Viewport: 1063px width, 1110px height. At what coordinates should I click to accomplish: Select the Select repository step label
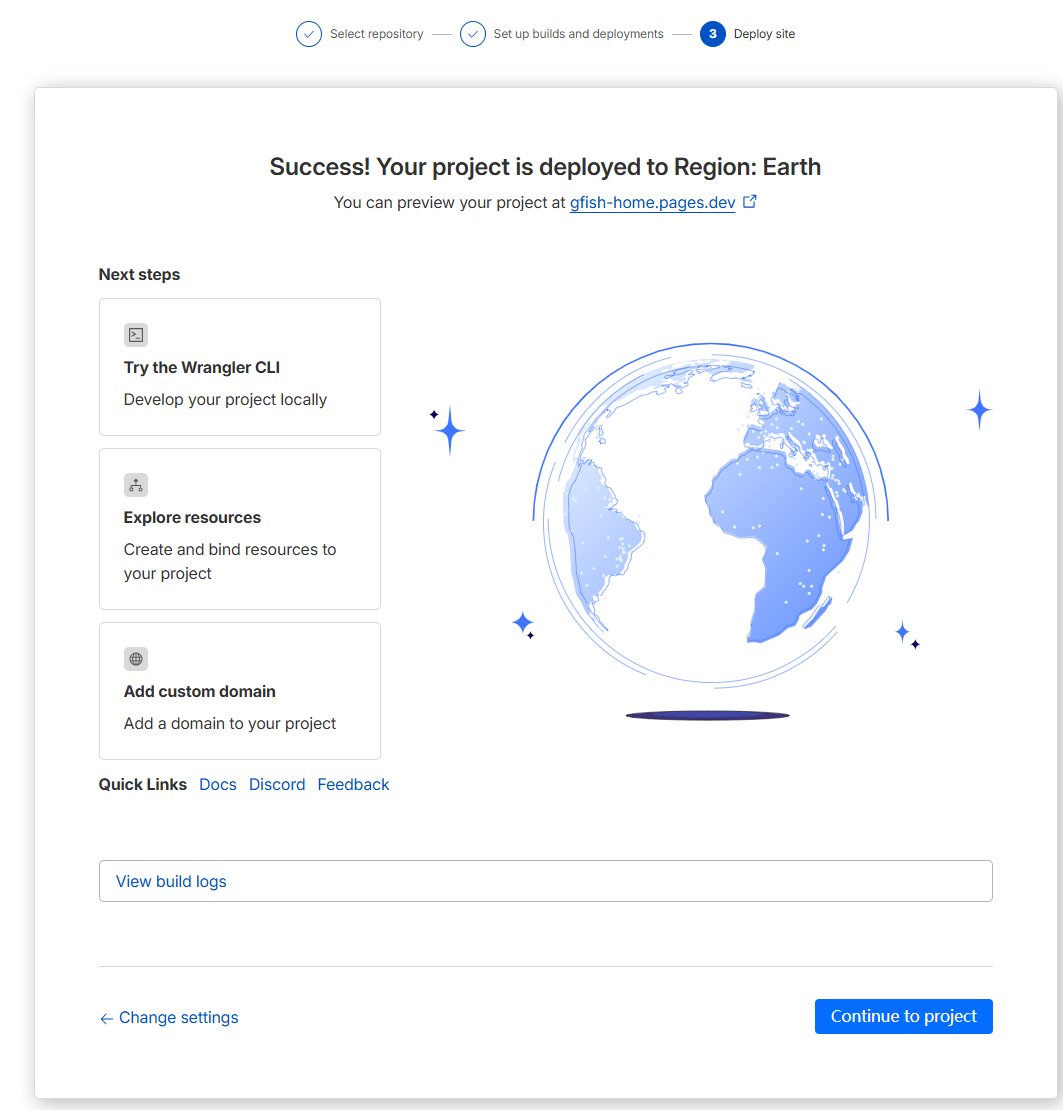tap(376, 34)
